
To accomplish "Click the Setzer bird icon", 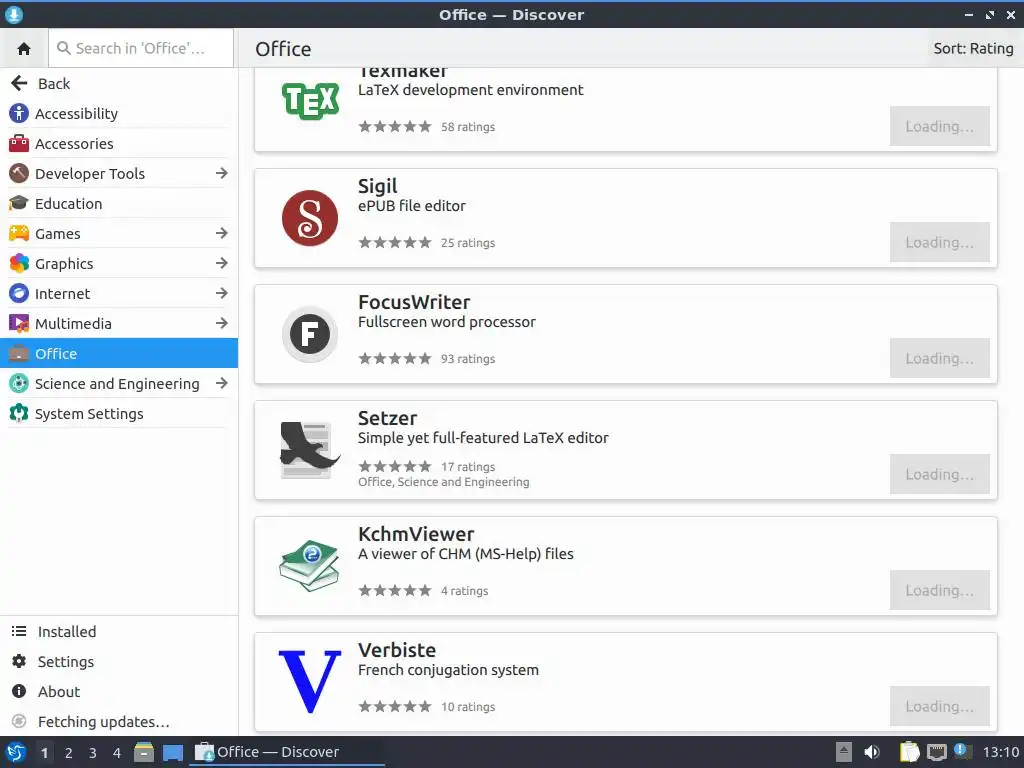I will point(310,450).
